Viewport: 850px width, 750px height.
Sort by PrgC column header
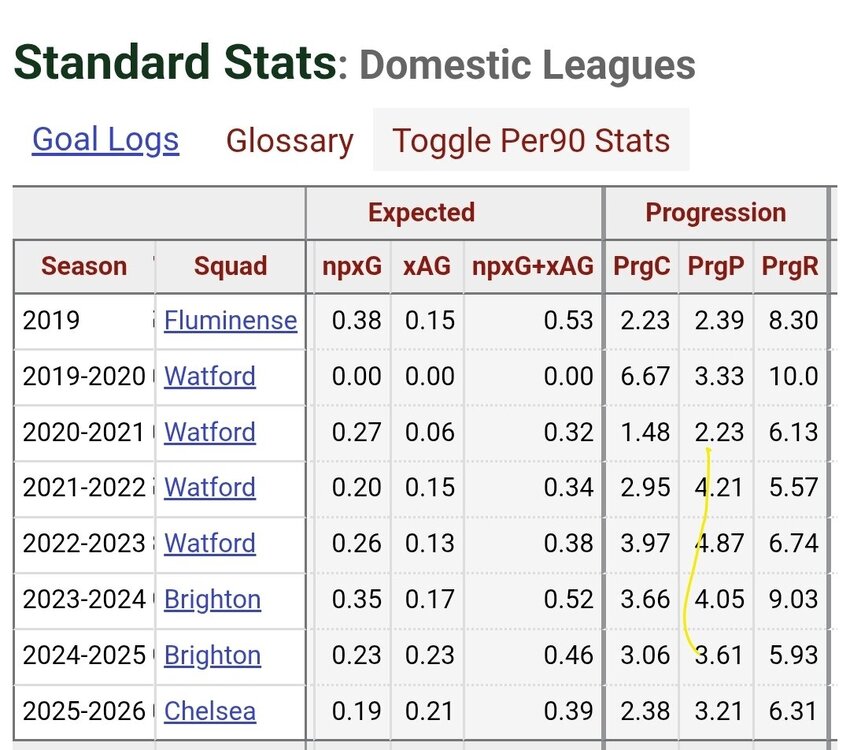641,266
